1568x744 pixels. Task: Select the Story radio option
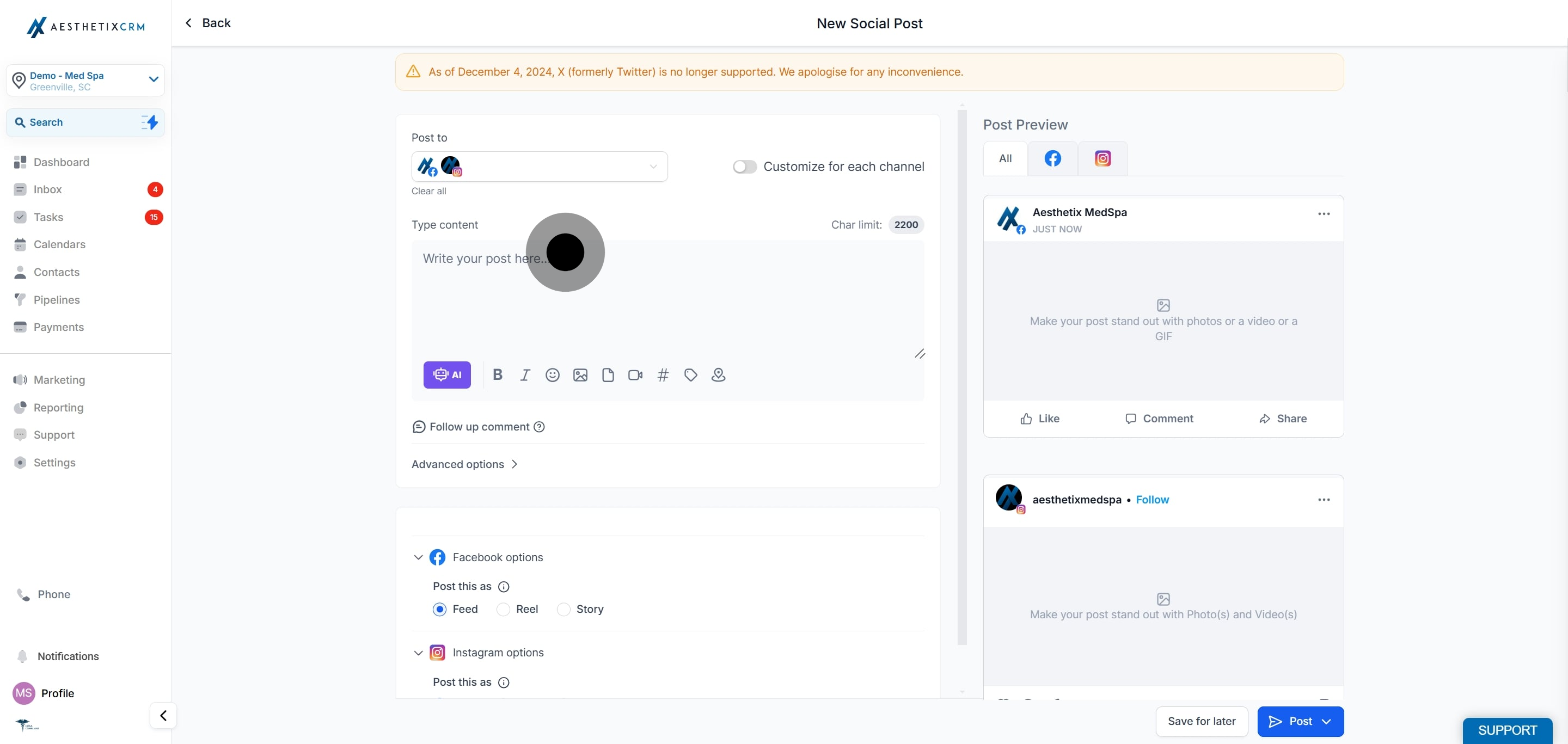(563, 609)
